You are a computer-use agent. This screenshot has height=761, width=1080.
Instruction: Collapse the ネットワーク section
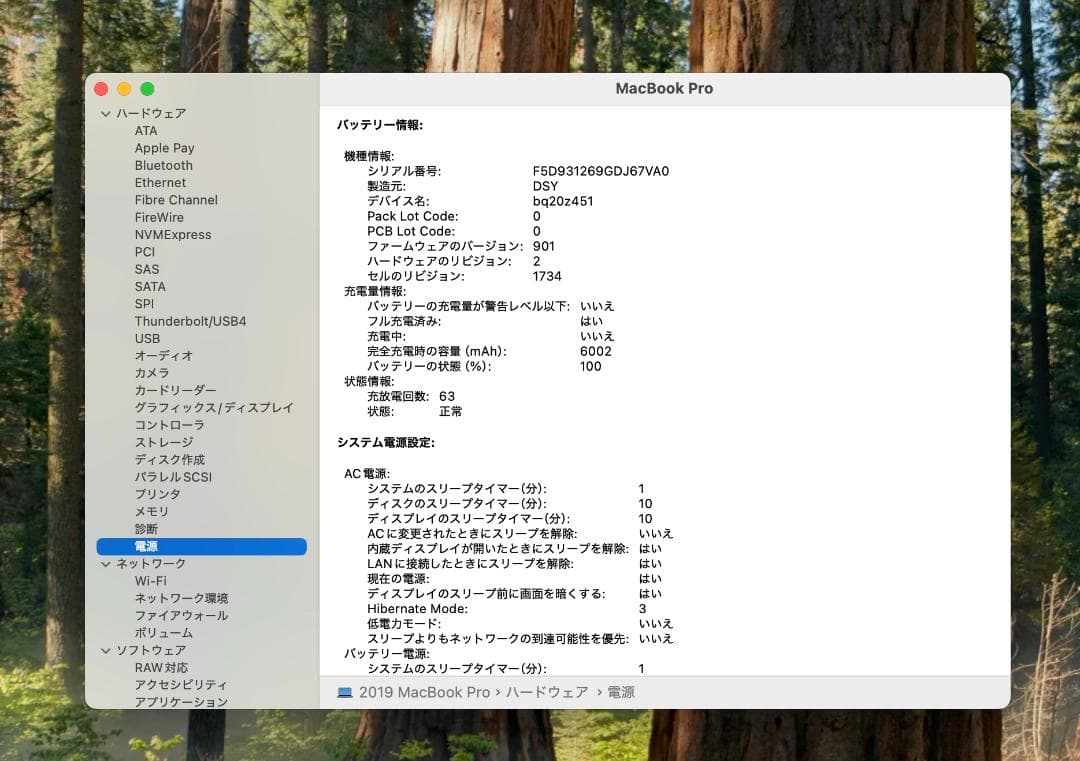click(106, 563)
